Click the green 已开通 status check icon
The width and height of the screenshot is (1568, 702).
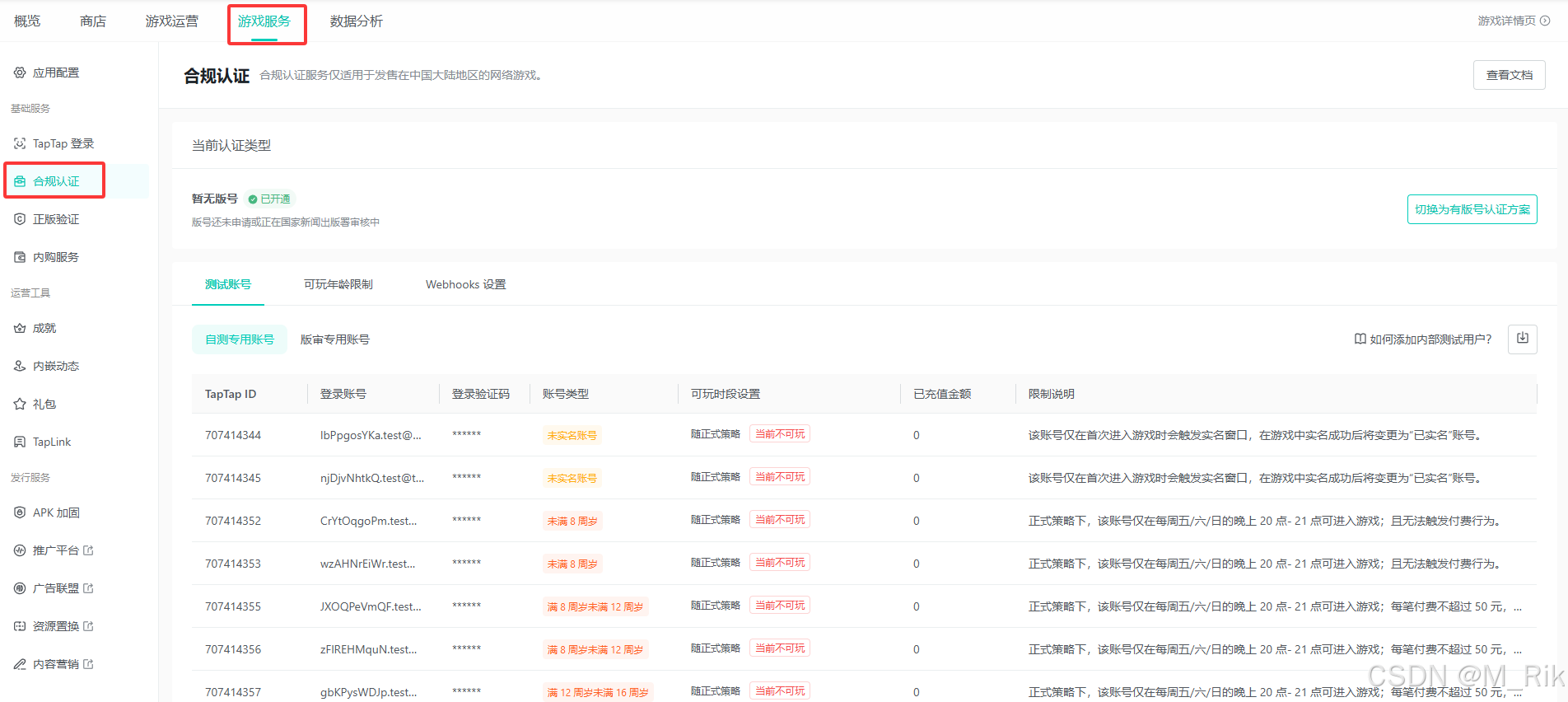(253, 199)
